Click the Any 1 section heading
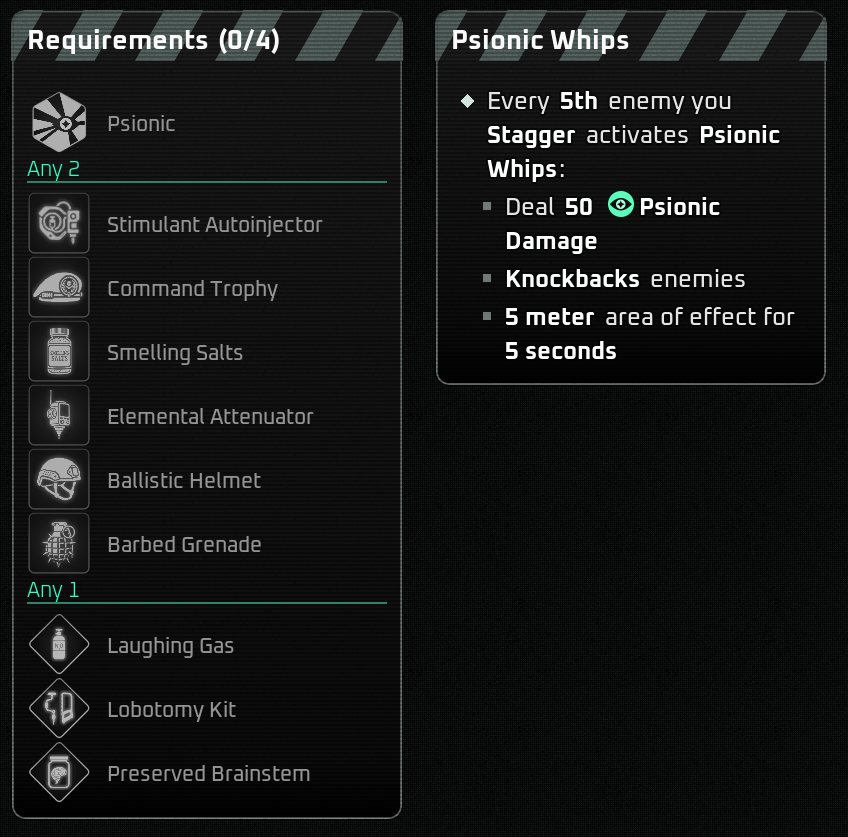The image size is (848, 837). (53, 589)
